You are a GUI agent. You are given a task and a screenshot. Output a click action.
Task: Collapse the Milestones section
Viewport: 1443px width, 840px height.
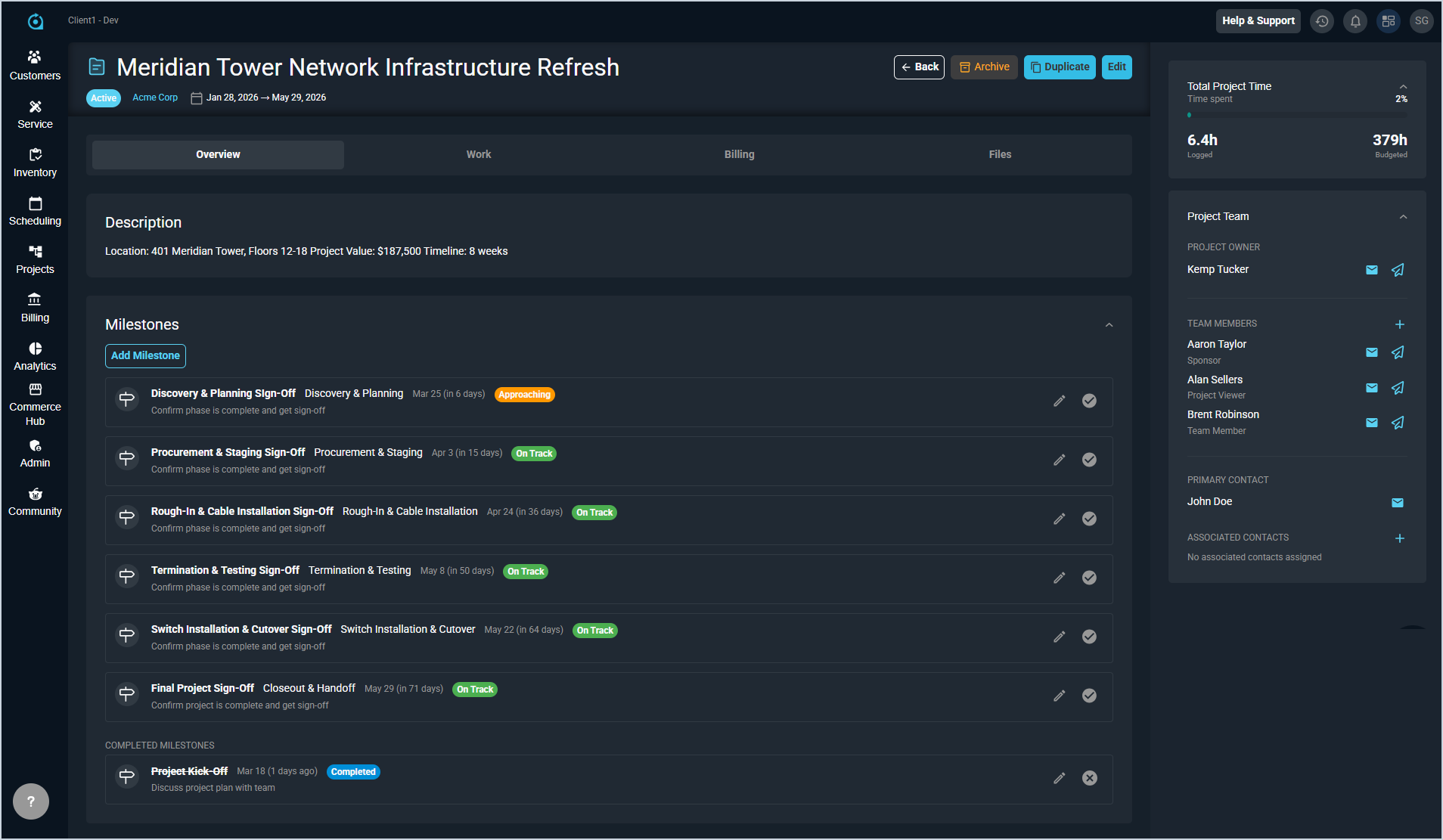click(1109, 325)
